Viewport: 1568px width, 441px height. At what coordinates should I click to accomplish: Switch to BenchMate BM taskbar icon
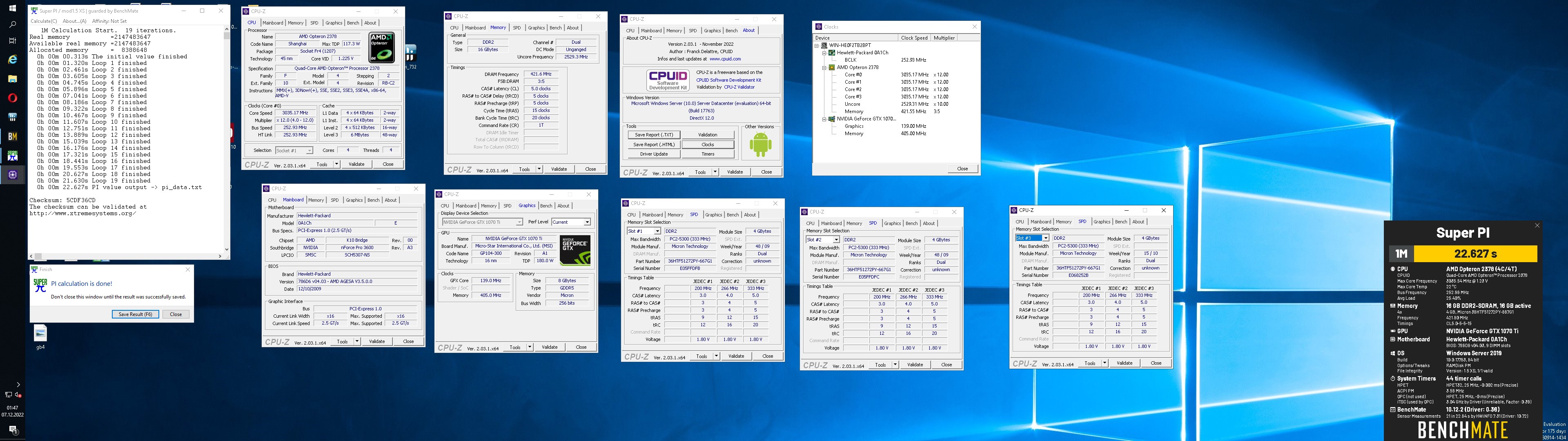12,136
